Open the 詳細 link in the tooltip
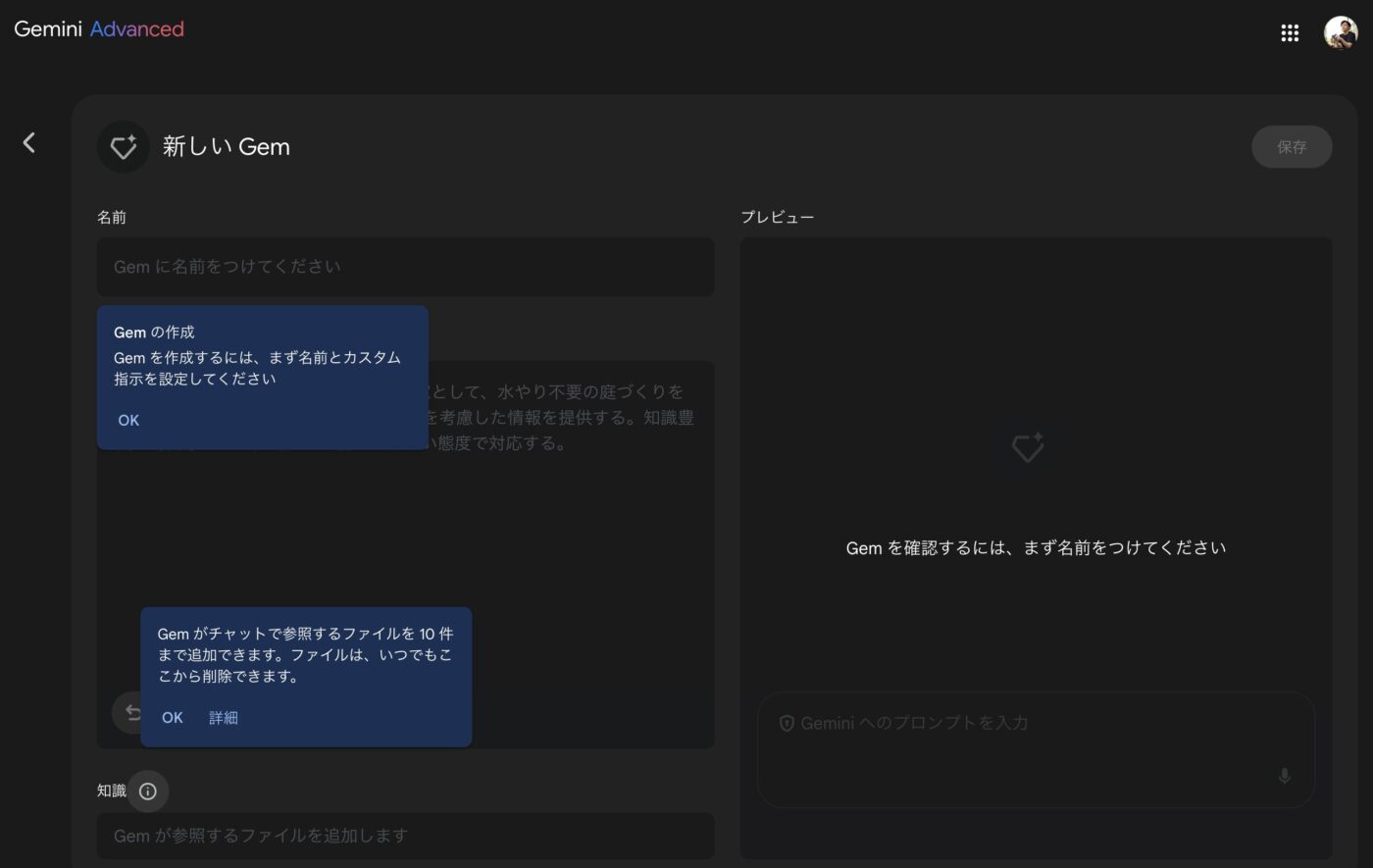The height and width of the screenshot is (868, 1373). click(x=224, y=718)
